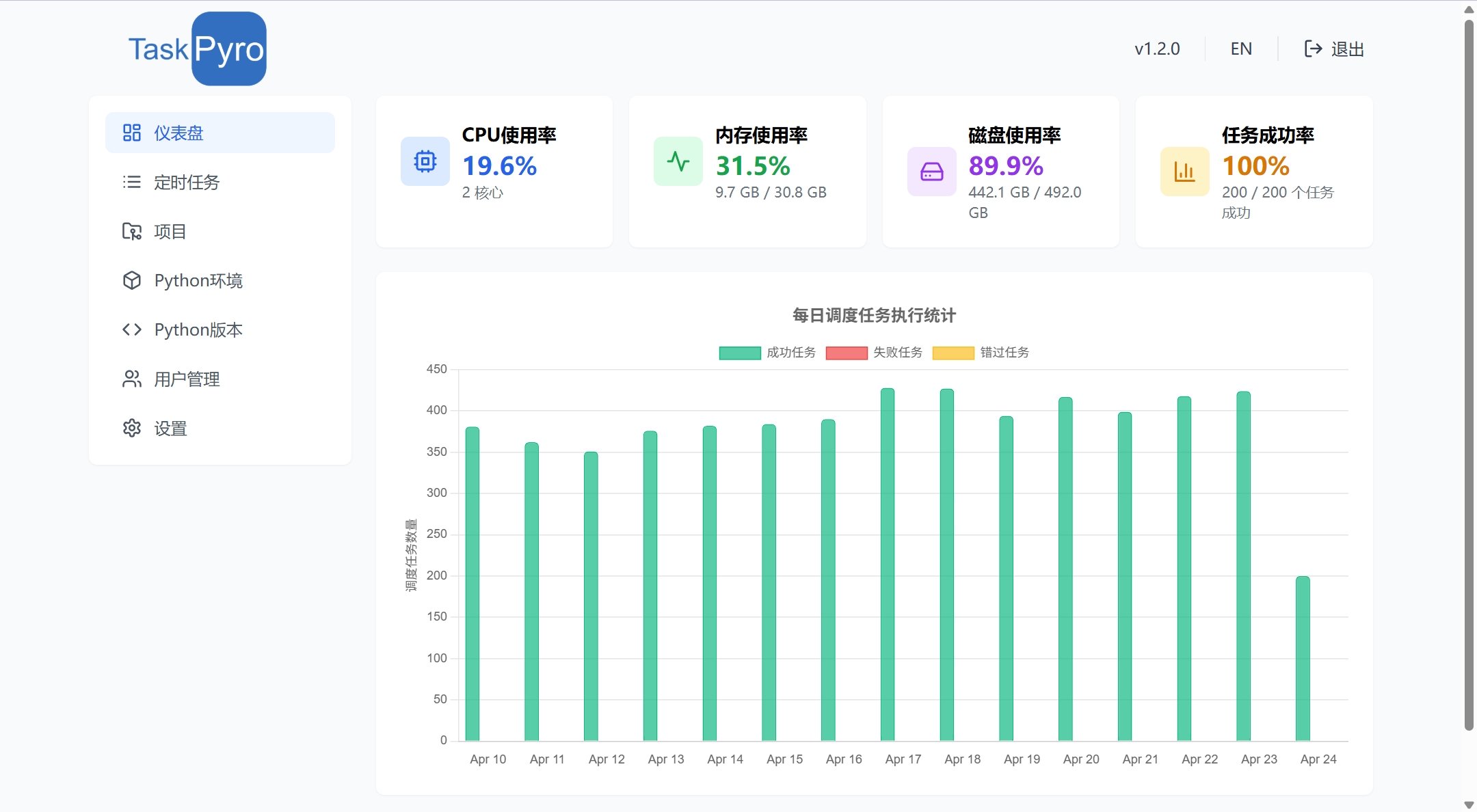Click the logout arrow icon
The height and width of the screenshot is (812, 1477).
click(1313, 49)
